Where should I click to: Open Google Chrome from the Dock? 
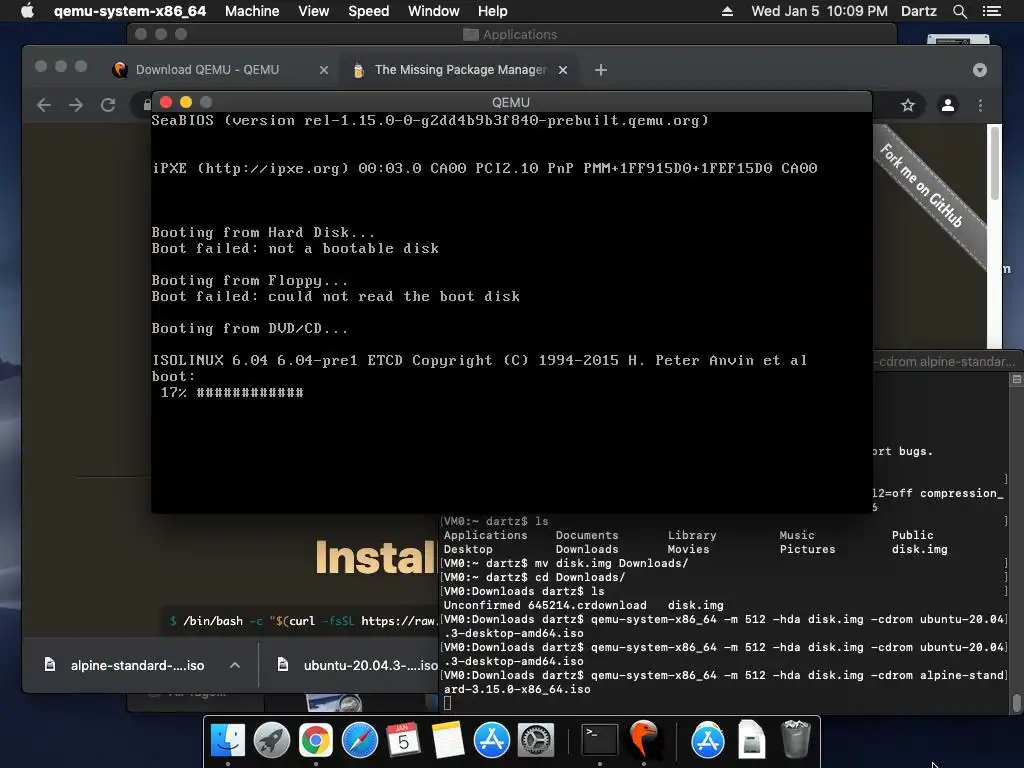(315, 740)
